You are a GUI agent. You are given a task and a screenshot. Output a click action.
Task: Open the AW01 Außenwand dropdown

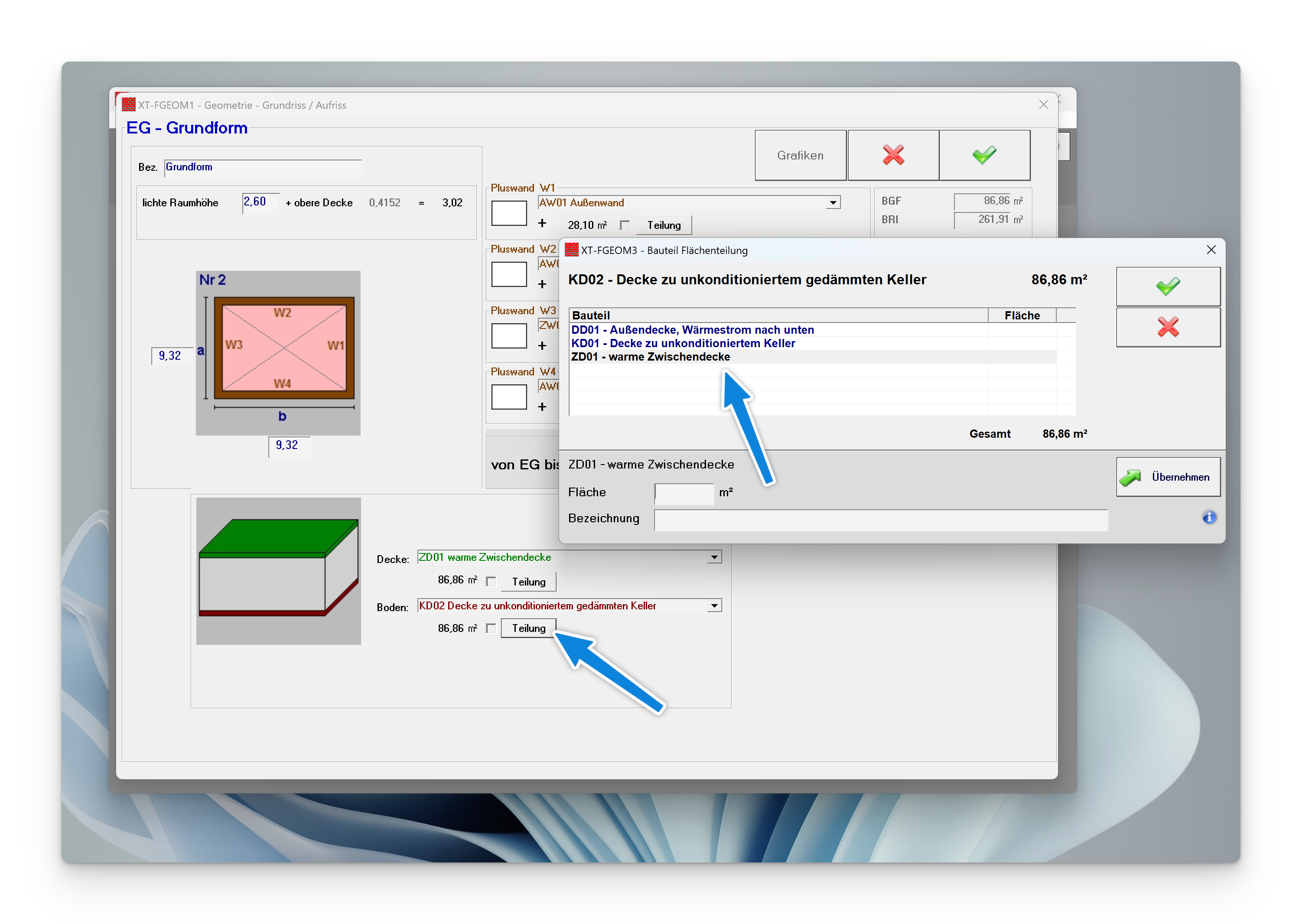pos(833,202)
